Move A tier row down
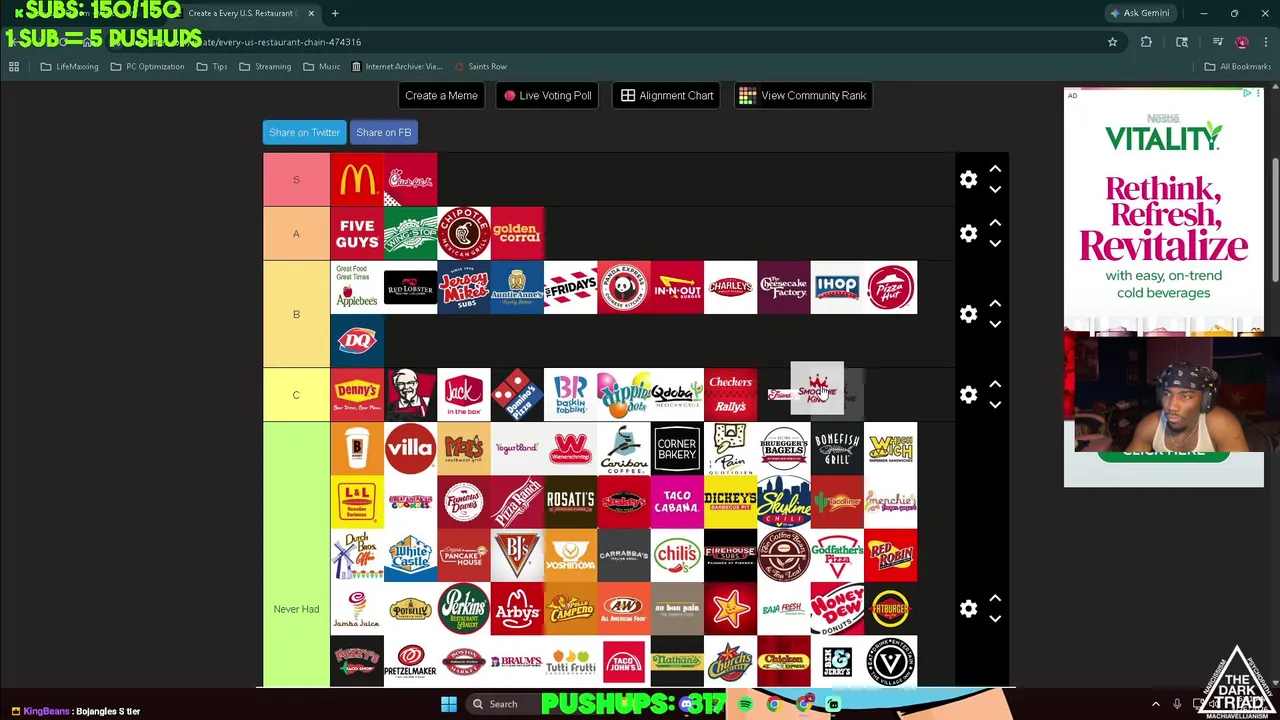 [x=995, y=243]
